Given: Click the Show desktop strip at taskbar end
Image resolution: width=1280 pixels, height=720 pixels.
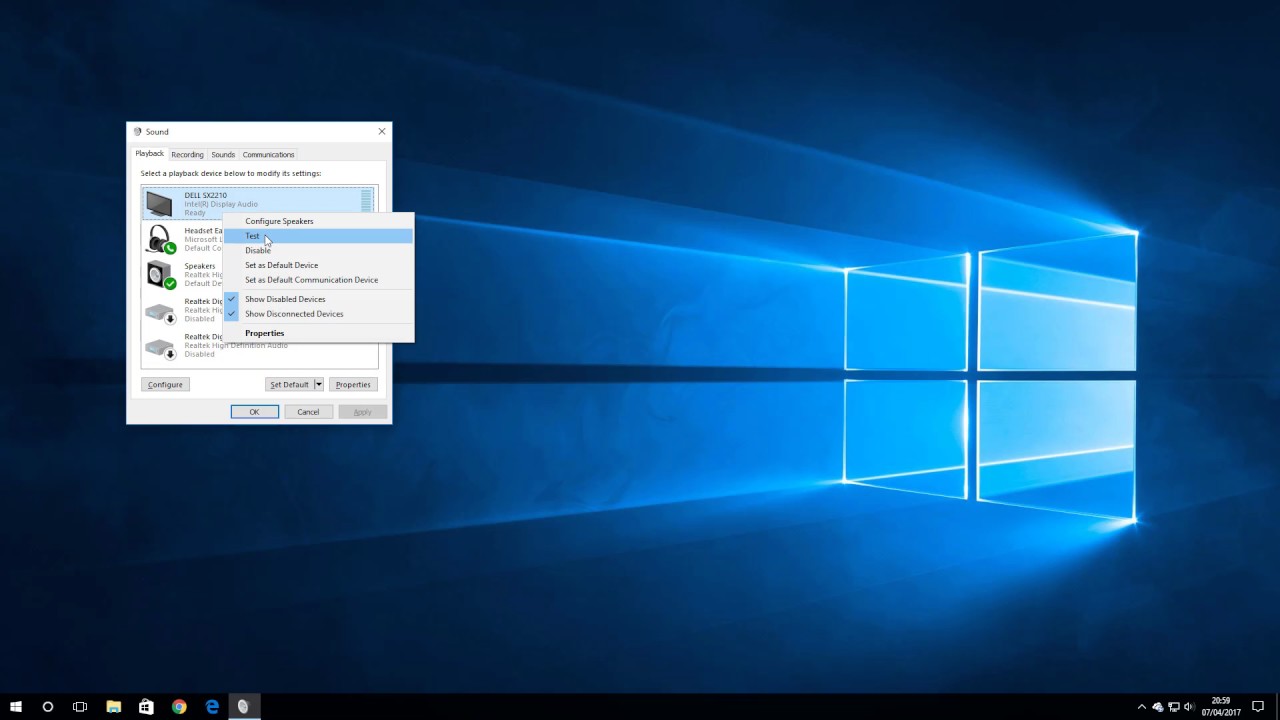Looking at the screenshot, I should coord(1277,707).
